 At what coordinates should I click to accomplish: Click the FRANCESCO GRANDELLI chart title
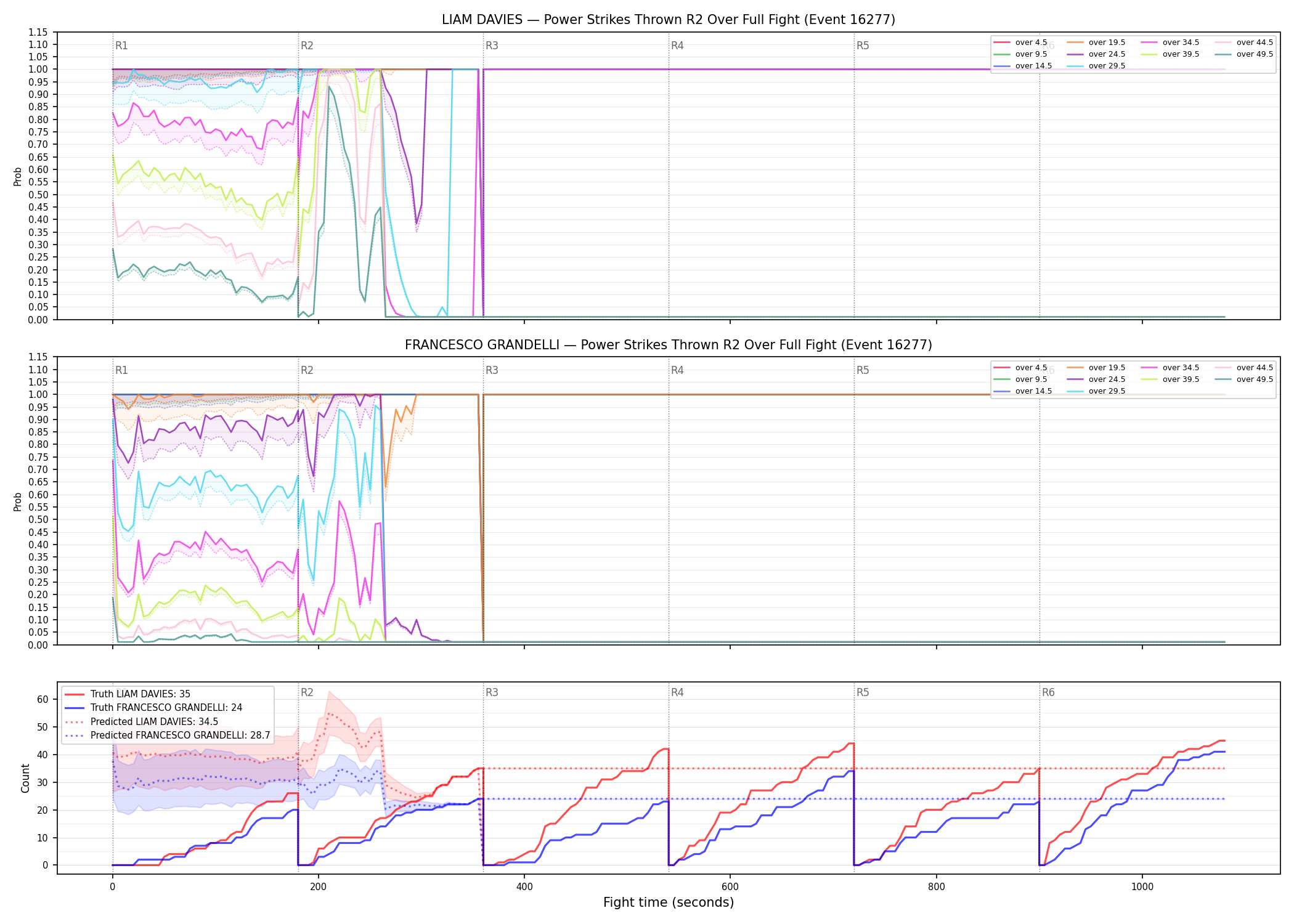[669, 345]
